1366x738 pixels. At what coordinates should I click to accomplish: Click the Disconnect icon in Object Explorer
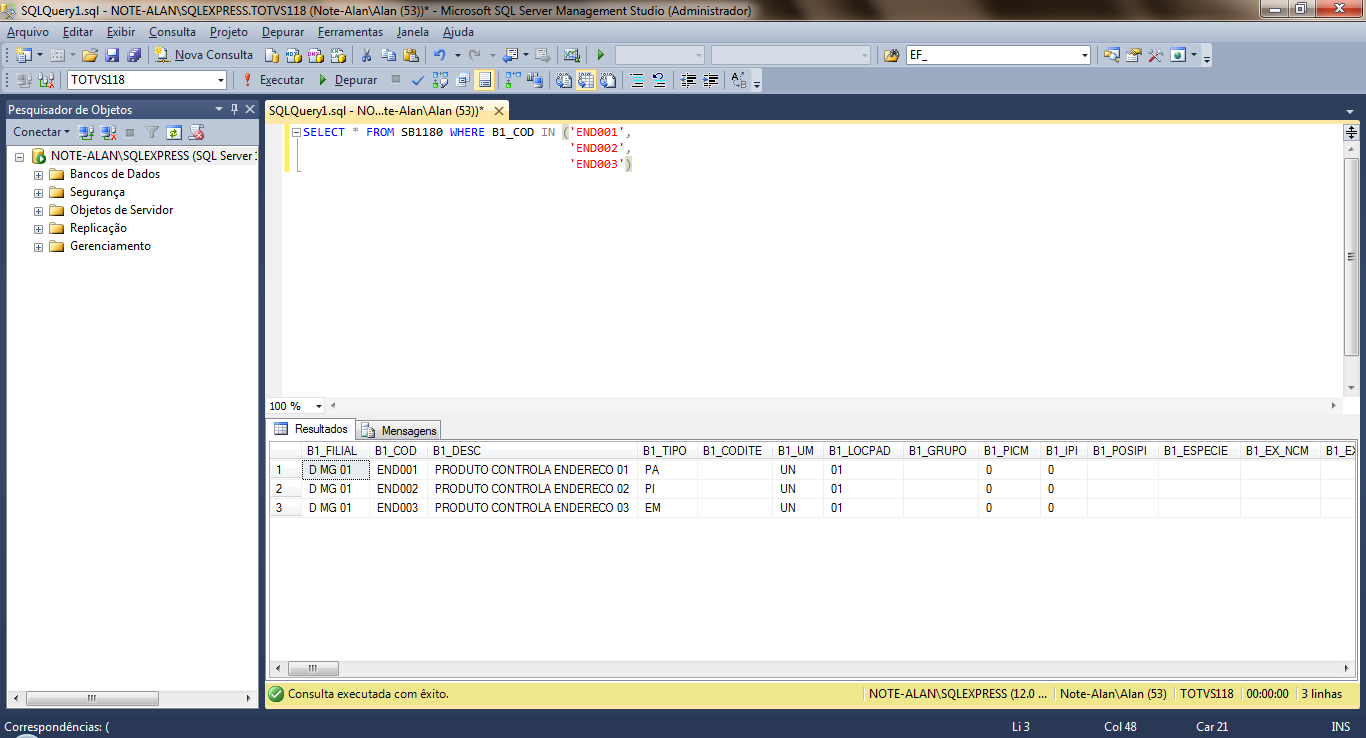(x=108, y=132)
